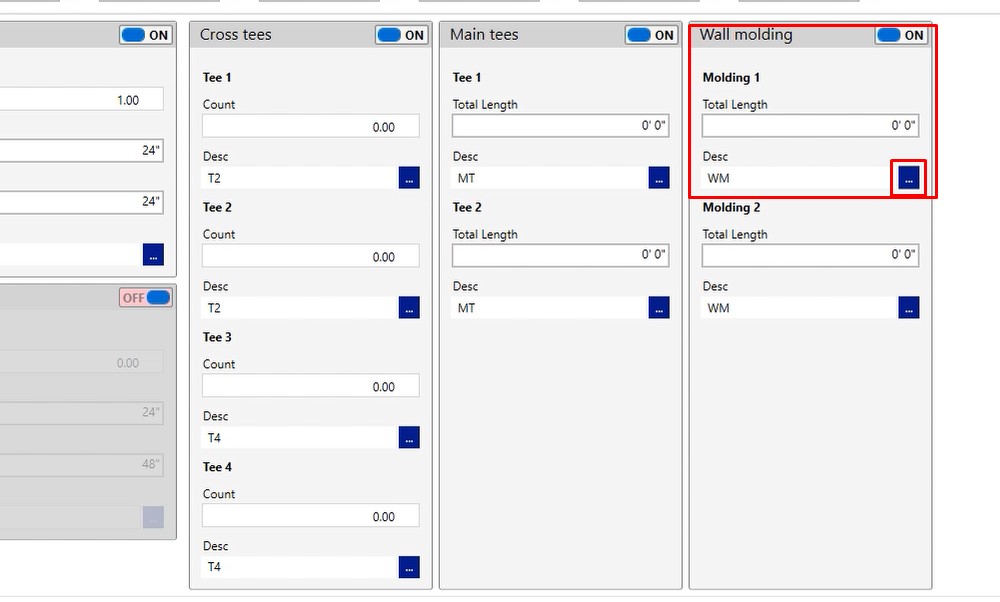Open the browse button for Cross tees Tee 1 Desc
This screenshot has width=1000, height=602.
(x=409, y=178)
